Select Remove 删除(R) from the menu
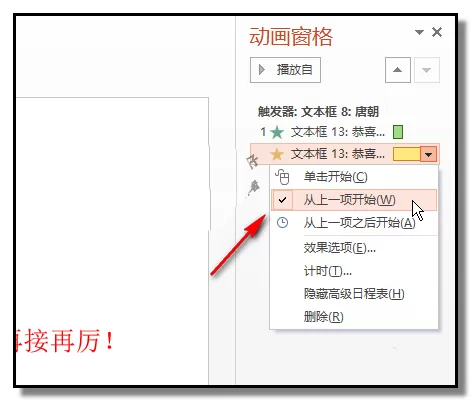 354,316
